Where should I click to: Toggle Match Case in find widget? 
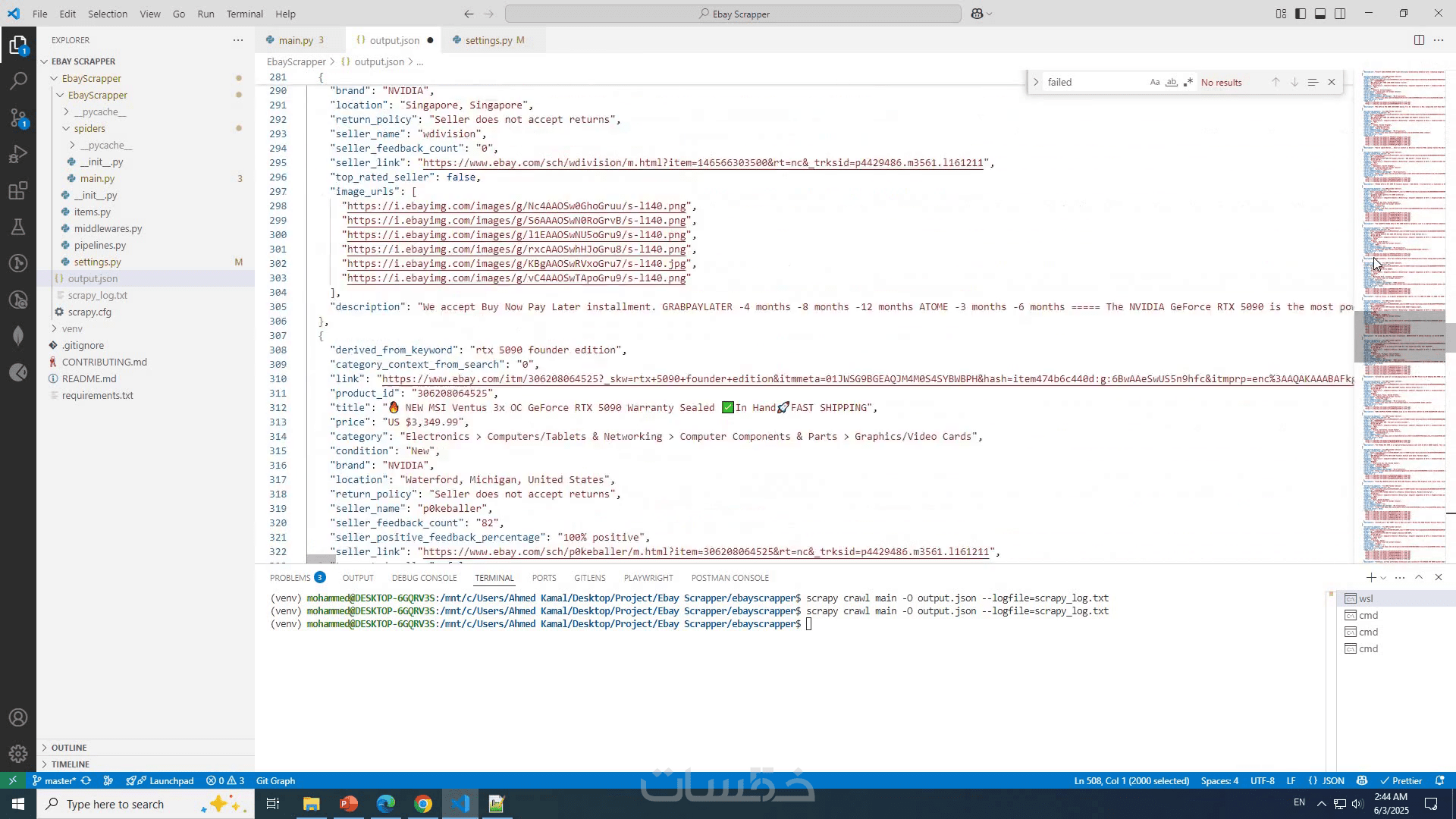tap(1154, 82)
